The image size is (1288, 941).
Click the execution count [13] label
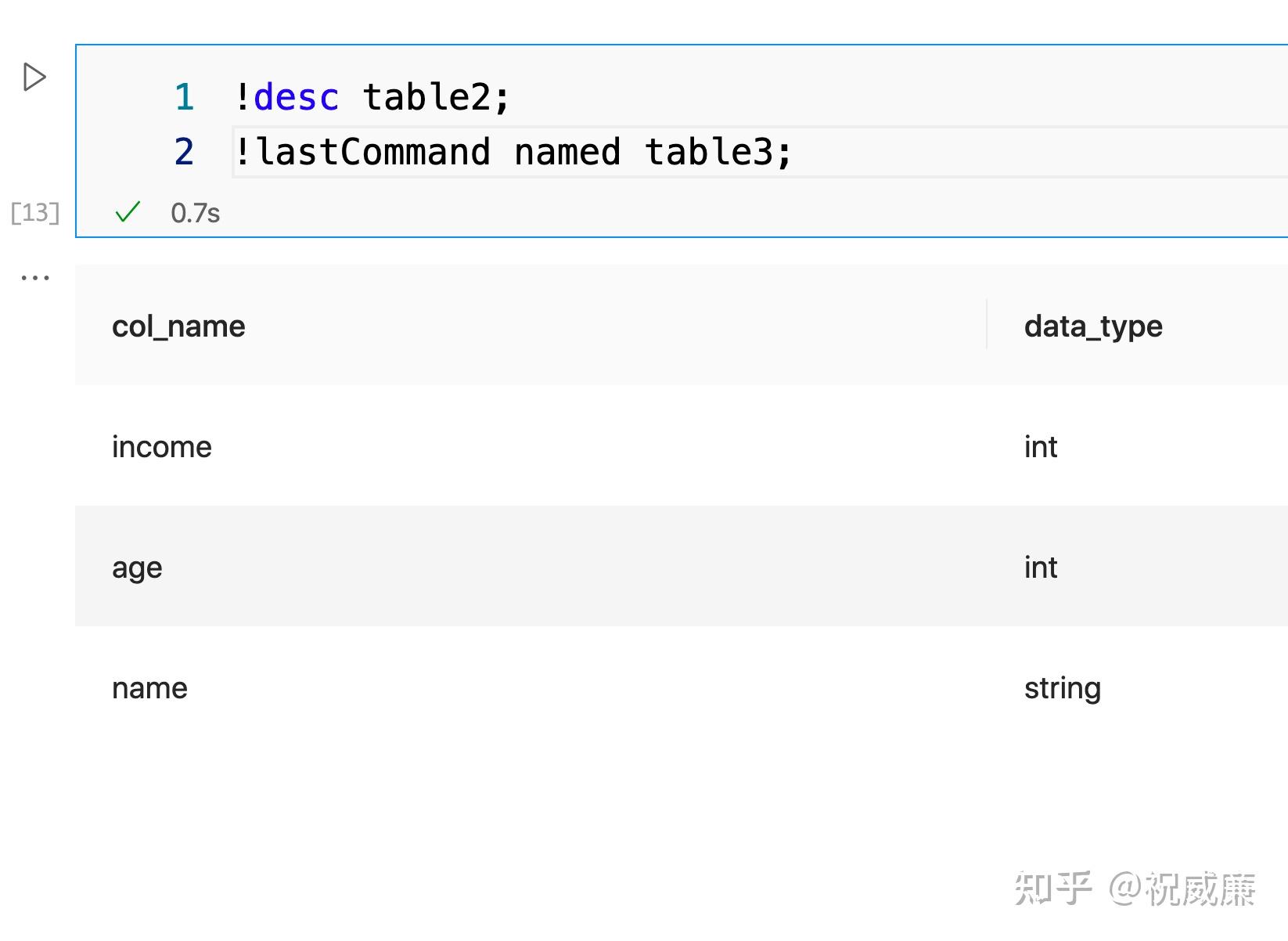point(35,213)
